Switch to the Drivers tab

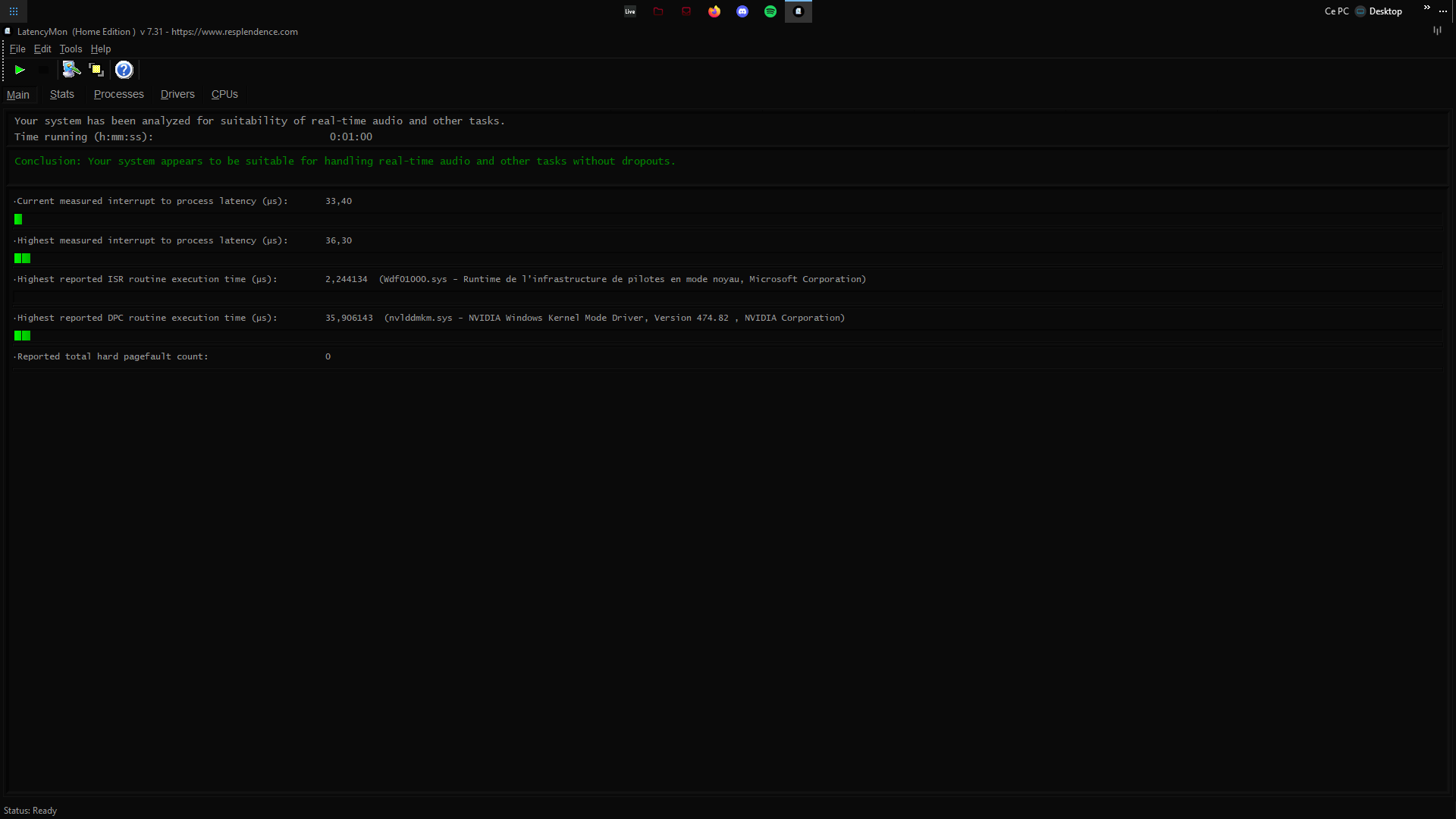point(177,94)
